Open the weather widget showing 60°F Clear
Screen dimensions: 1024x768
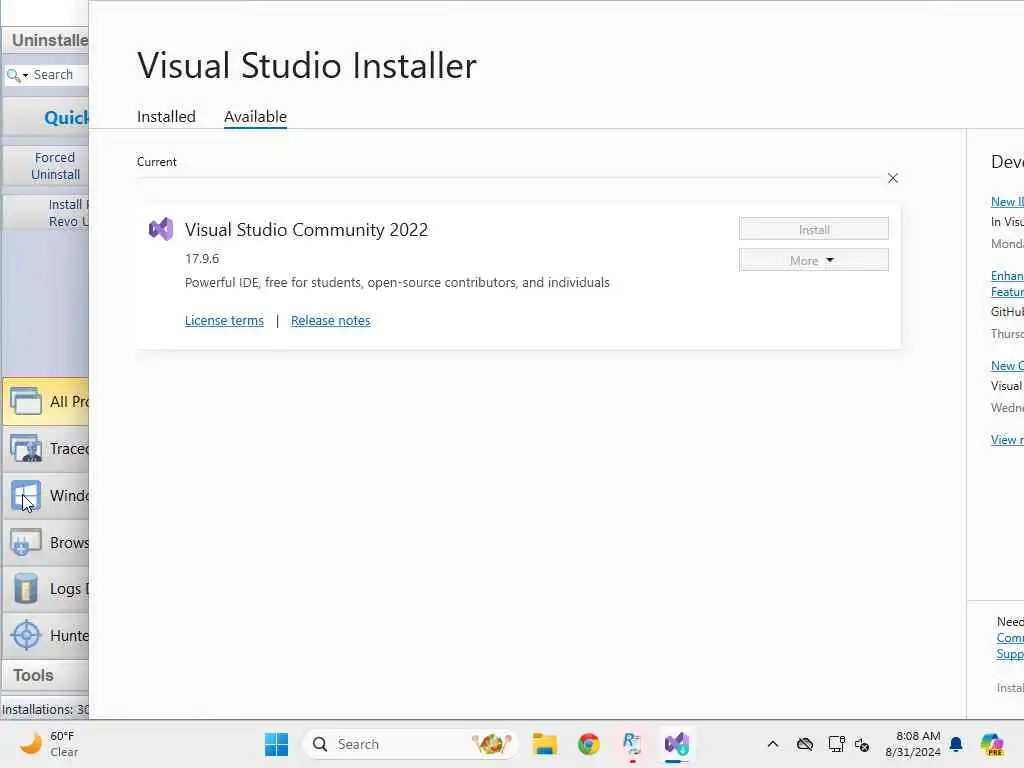[x=48, y=744]
